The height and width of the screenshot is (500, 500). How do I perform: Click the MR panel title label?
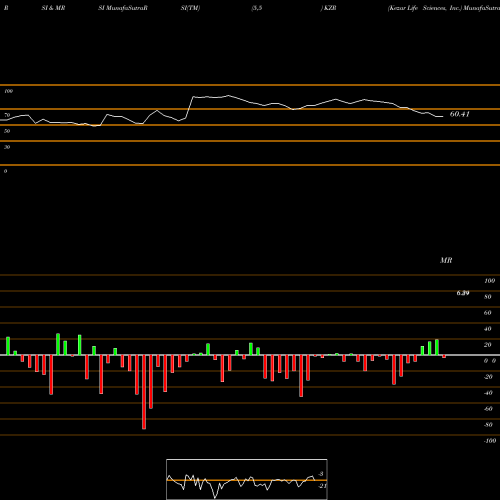point(446,260)
